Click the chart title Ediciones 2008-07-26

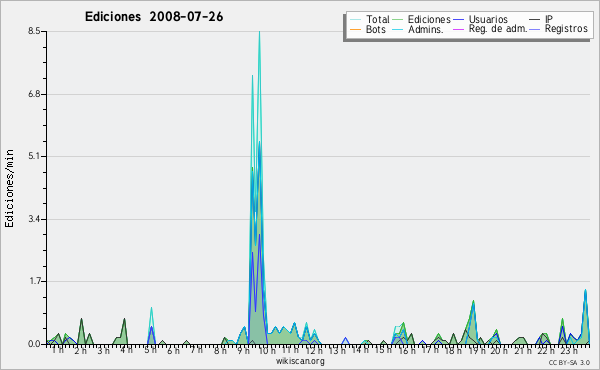click(x=154, y=17)
